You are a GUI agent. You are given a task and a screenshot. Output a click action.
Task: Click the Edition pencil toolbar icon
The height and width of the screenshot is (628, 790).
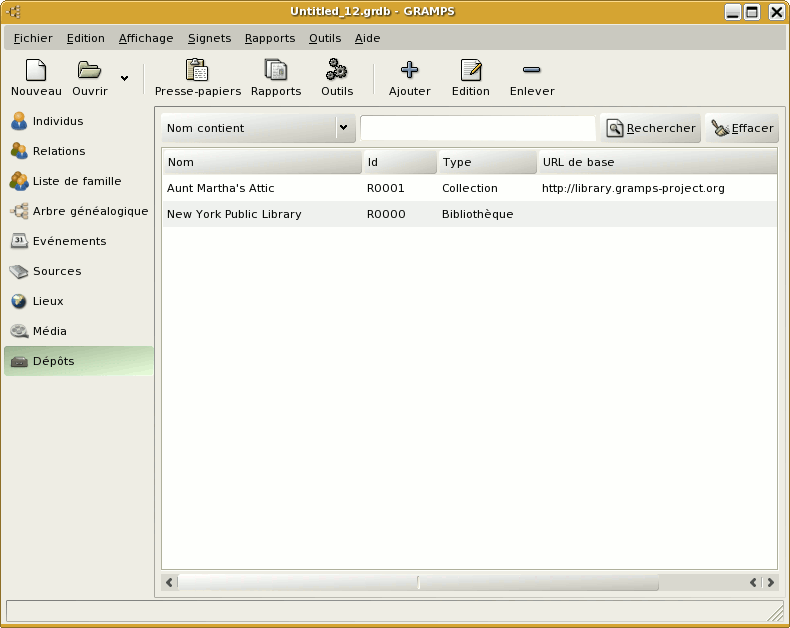470,71
